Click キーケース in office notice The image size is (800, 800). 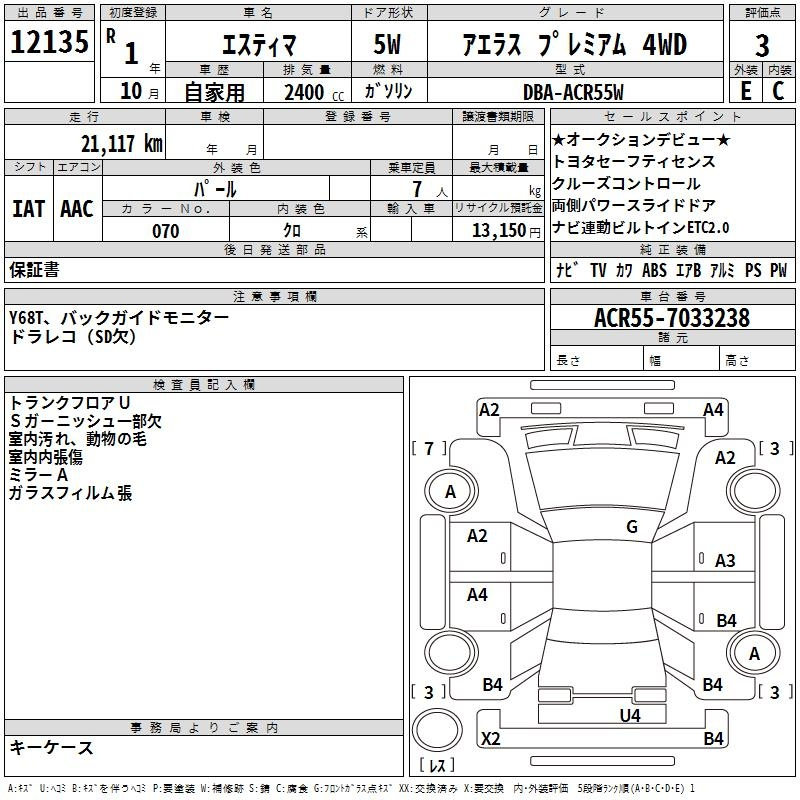point(51,748)
